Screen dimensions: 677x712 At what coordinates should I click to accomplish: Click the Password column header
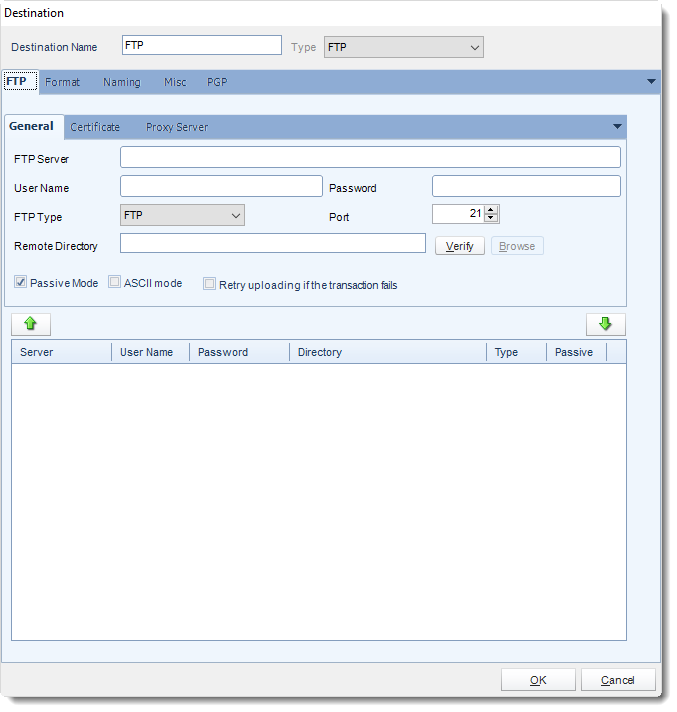click(239, 352)
